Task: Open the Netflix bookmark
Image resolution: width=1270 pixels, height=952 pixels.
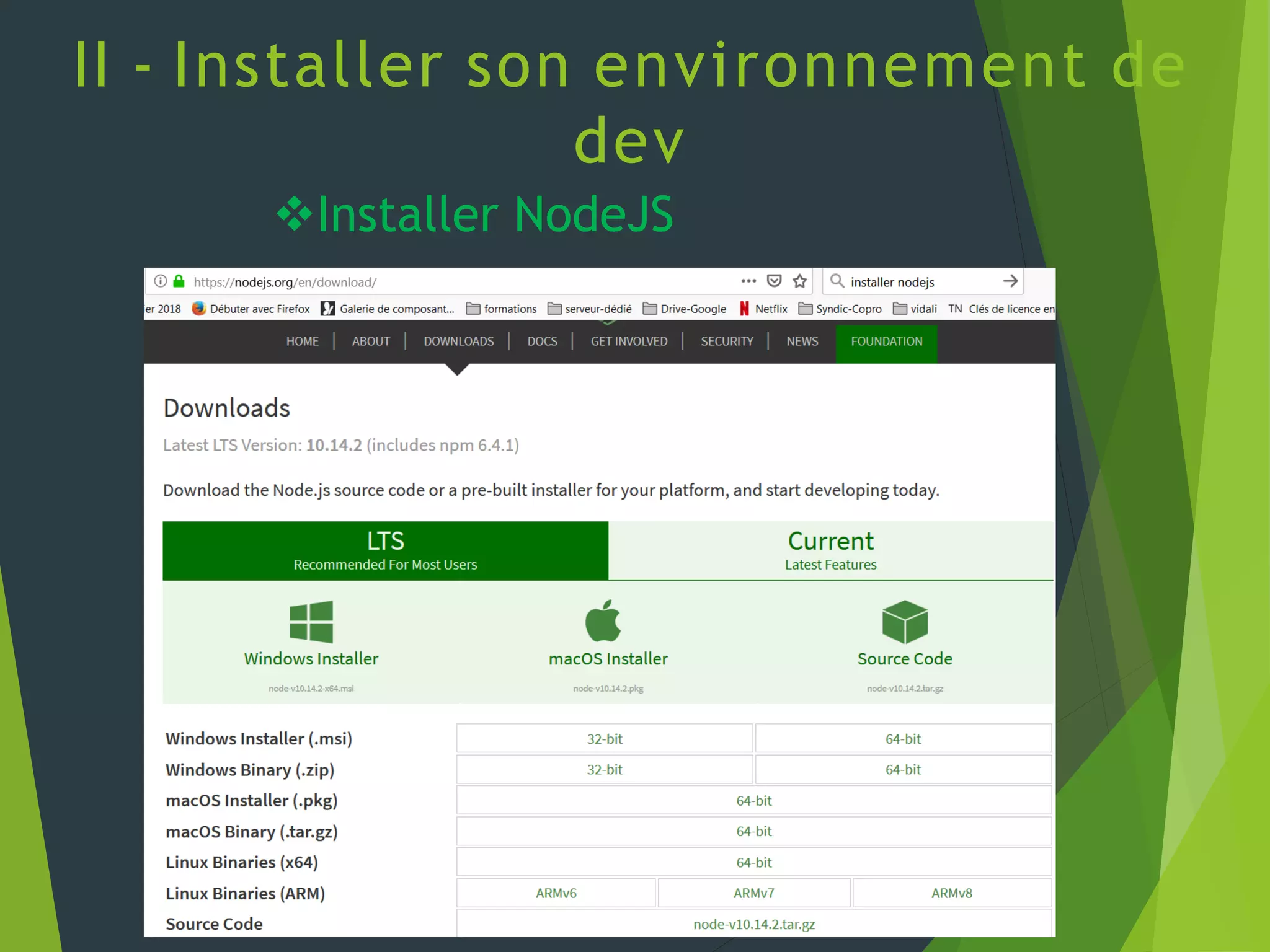Action: [763, 309]
